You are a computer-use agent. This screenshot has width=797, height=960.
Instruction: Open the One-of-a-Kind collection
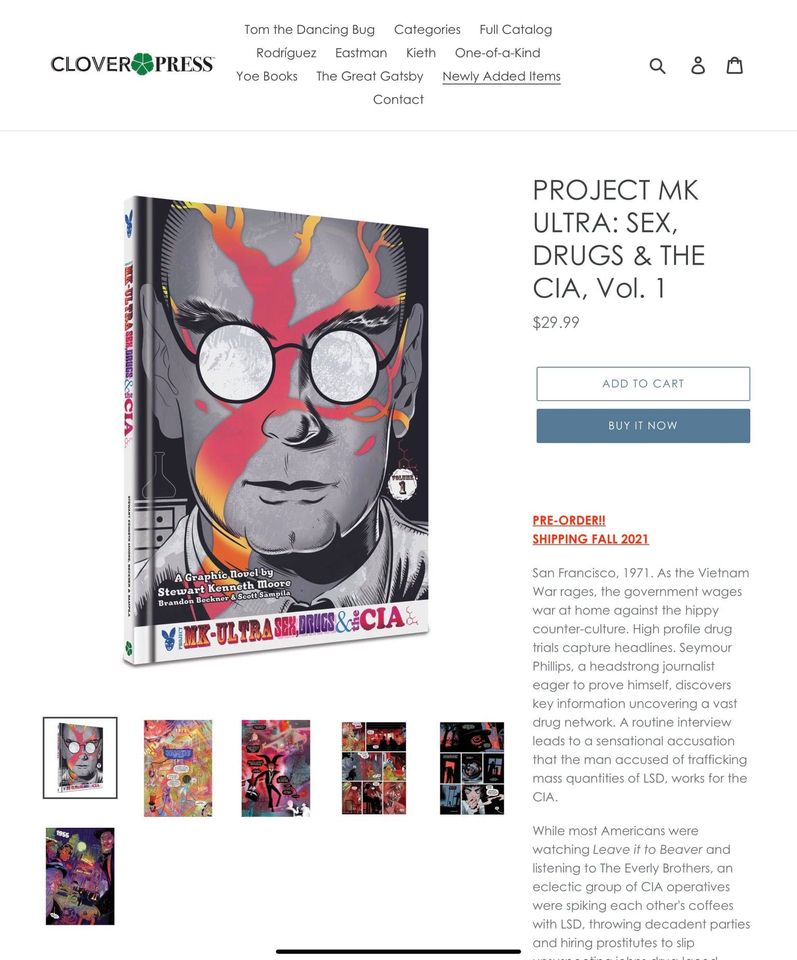coord(497,53)
